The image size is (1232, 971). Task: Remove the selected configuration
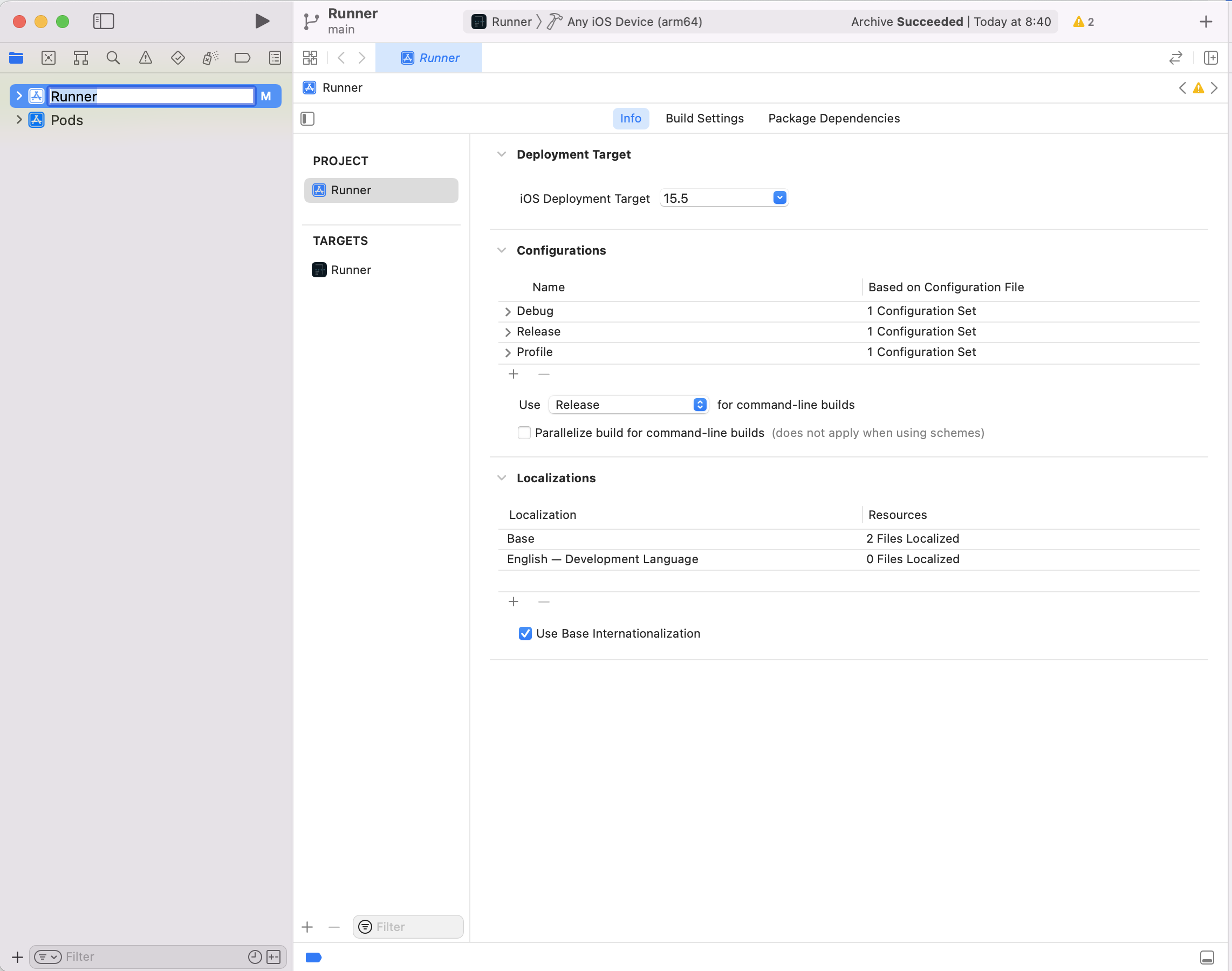pyautogui.click(x=544, y=374)
